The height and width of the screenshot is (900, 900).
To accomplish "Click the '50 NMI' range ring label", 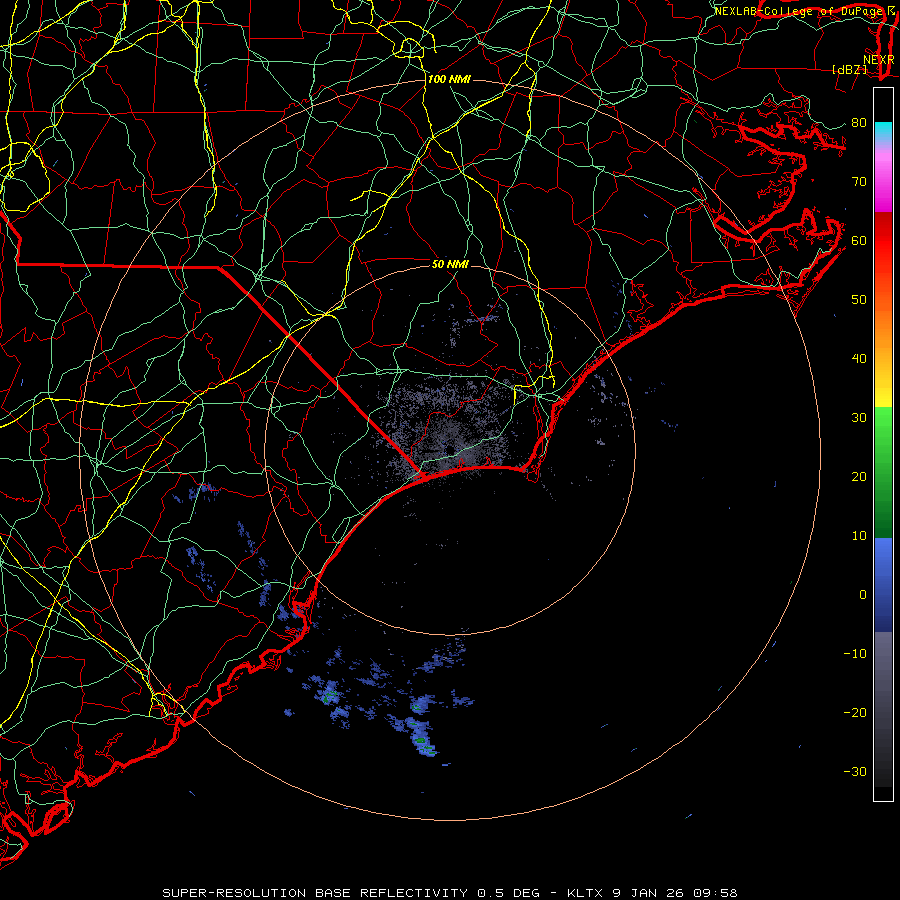I will pyautogui.click(x=450, y=264).
